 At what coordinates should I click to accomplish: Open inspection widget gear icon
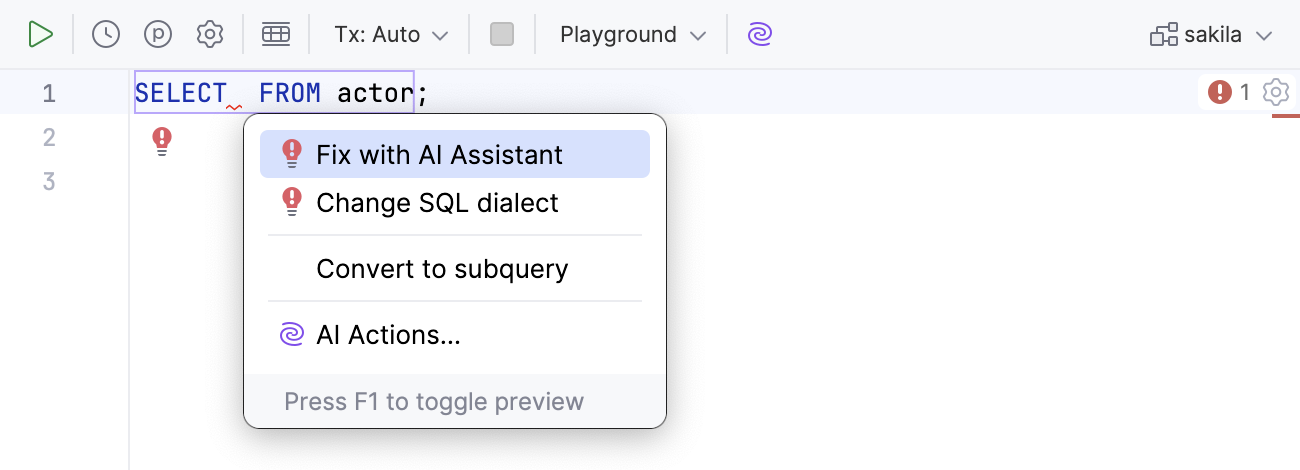pyautogui.click(x=1275, y=93)
